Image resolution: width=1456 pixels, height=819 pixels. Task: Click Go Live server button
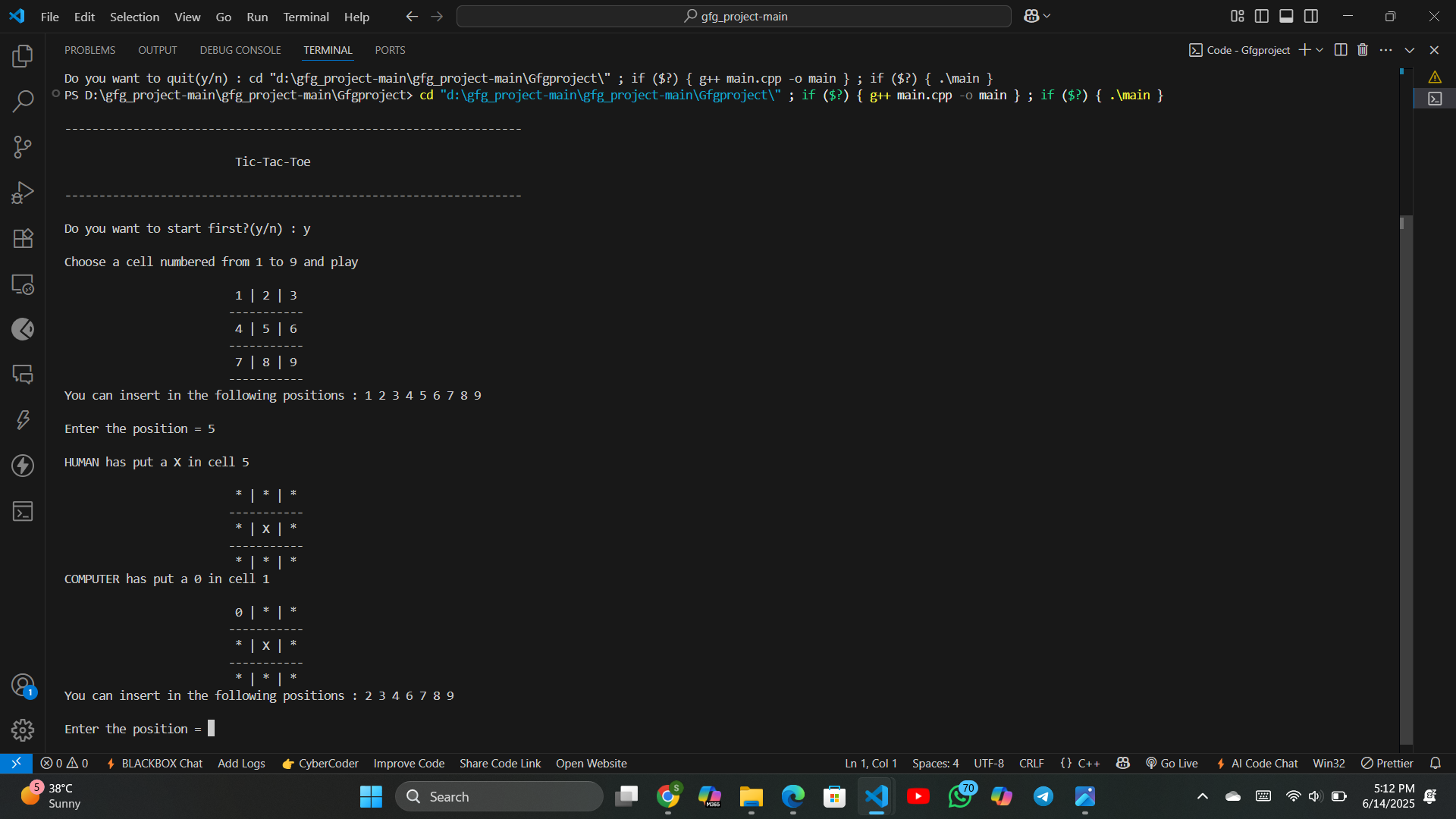pos(1172,763)
